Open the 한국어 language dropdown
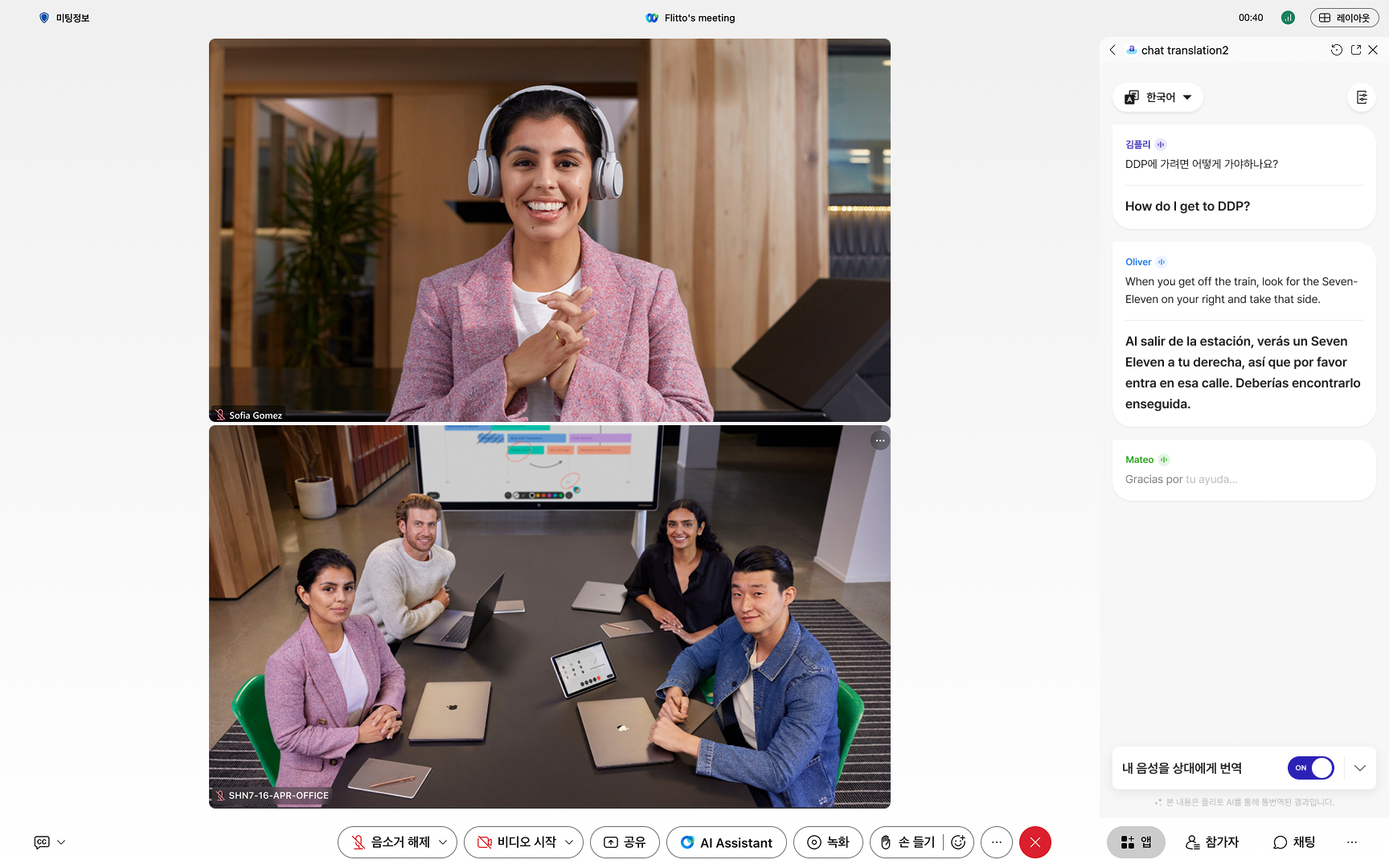 click(x=1158, y=97)
